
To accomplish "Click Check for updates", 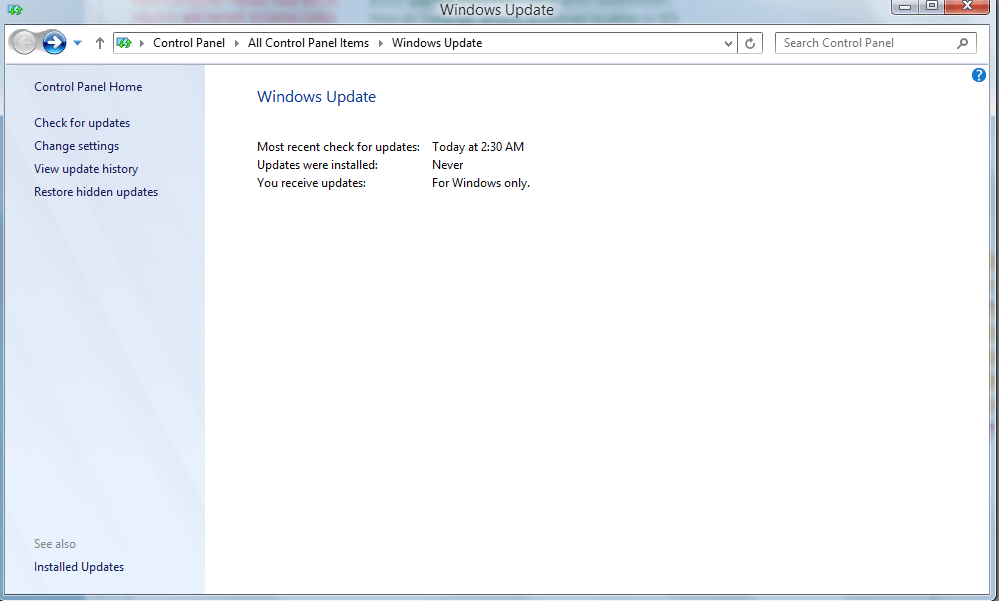I will [82, 122].
